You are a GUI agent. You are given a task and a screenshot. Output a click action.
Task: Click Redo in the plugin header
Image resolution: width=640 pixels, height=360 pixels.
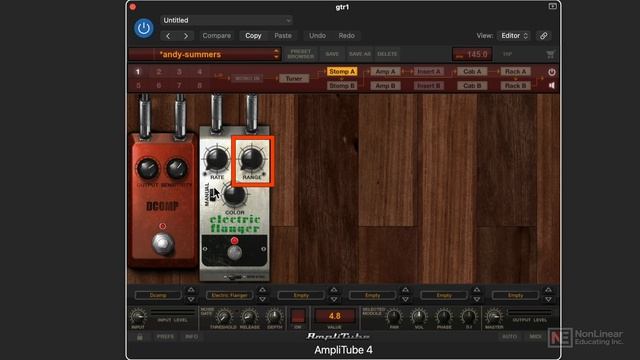click(347, 36)
